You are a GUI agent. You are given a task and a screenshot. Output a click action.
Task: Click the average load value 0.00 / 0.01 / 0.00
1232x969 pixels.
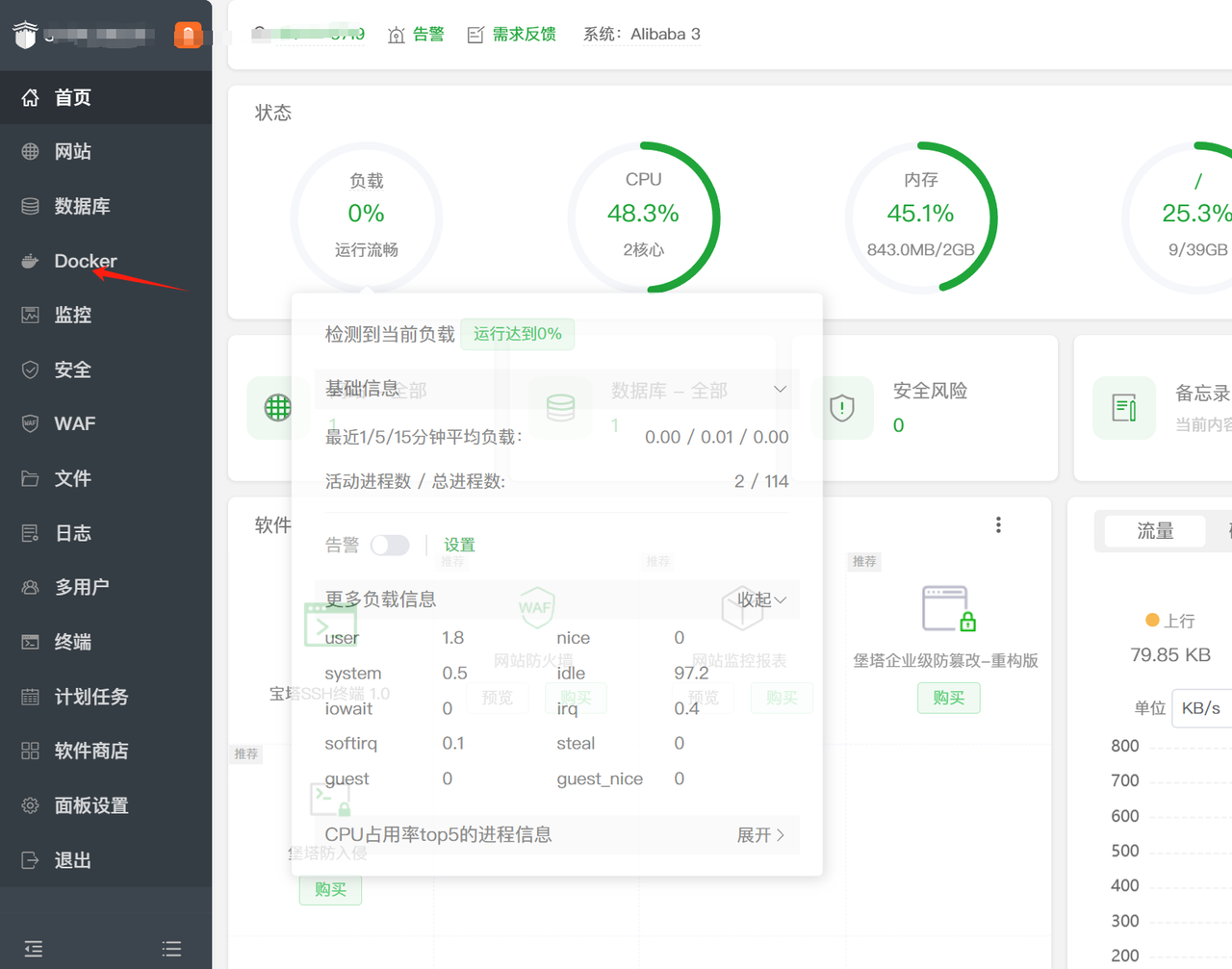[717, 437]
